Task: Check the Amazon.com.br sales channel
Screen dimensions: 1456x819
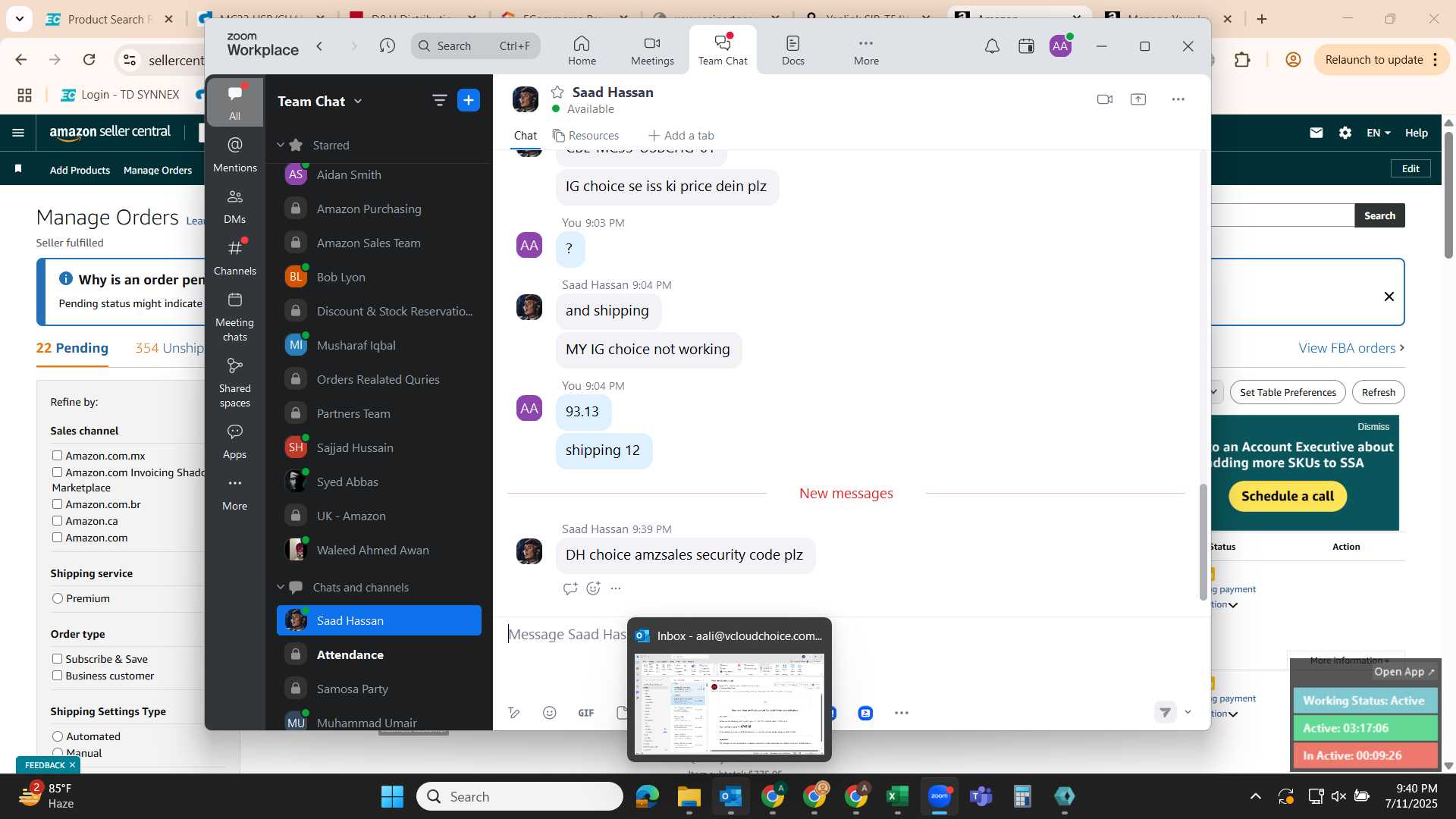Action: [x=57, y=504]
